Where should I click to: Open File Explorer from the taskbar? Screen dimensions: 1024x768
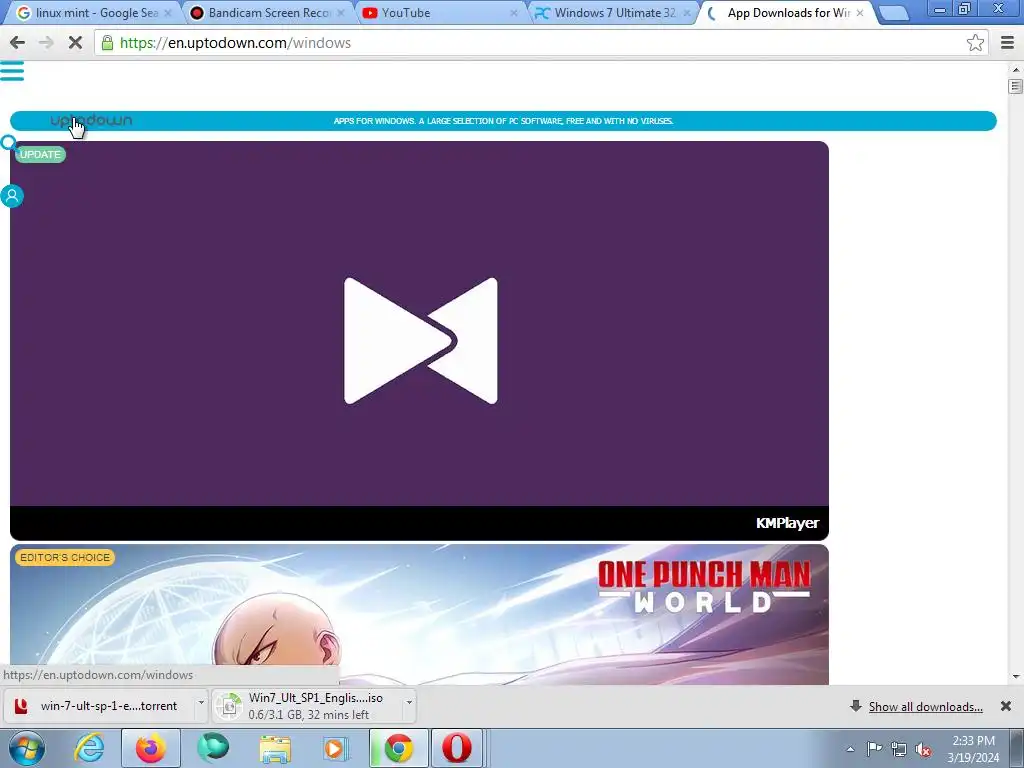pyautogui.click(x=275, y=748)
